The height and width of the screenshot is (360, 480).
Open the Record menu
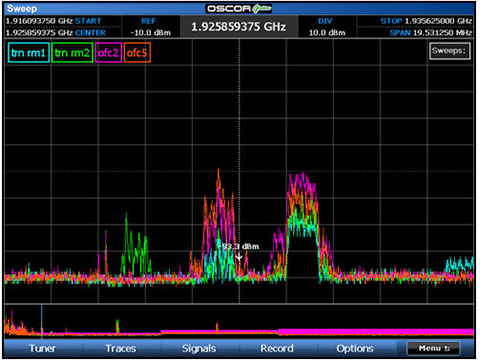[x=277, y=348]
